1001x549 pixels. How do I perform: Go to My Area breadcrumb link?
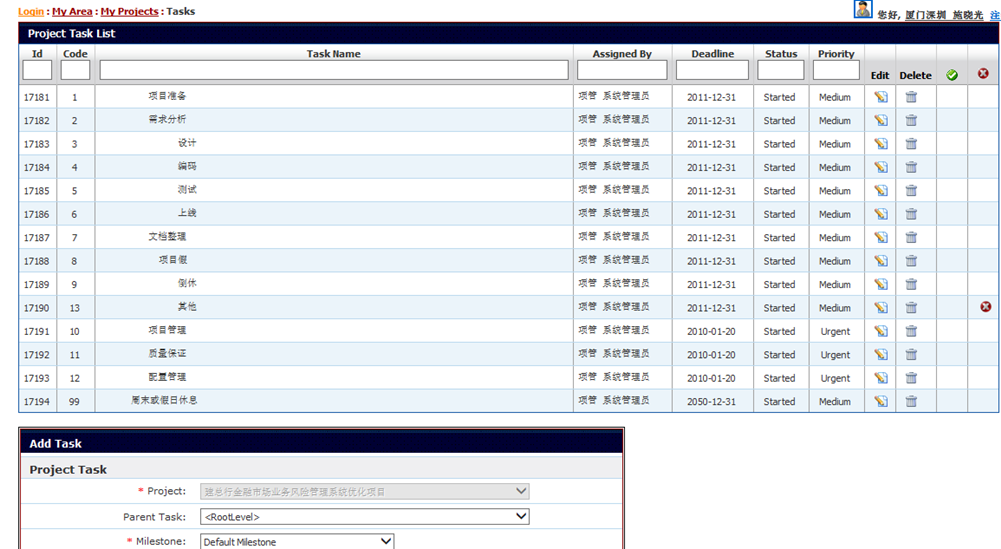pyautogui.click(x=72, y=12)
